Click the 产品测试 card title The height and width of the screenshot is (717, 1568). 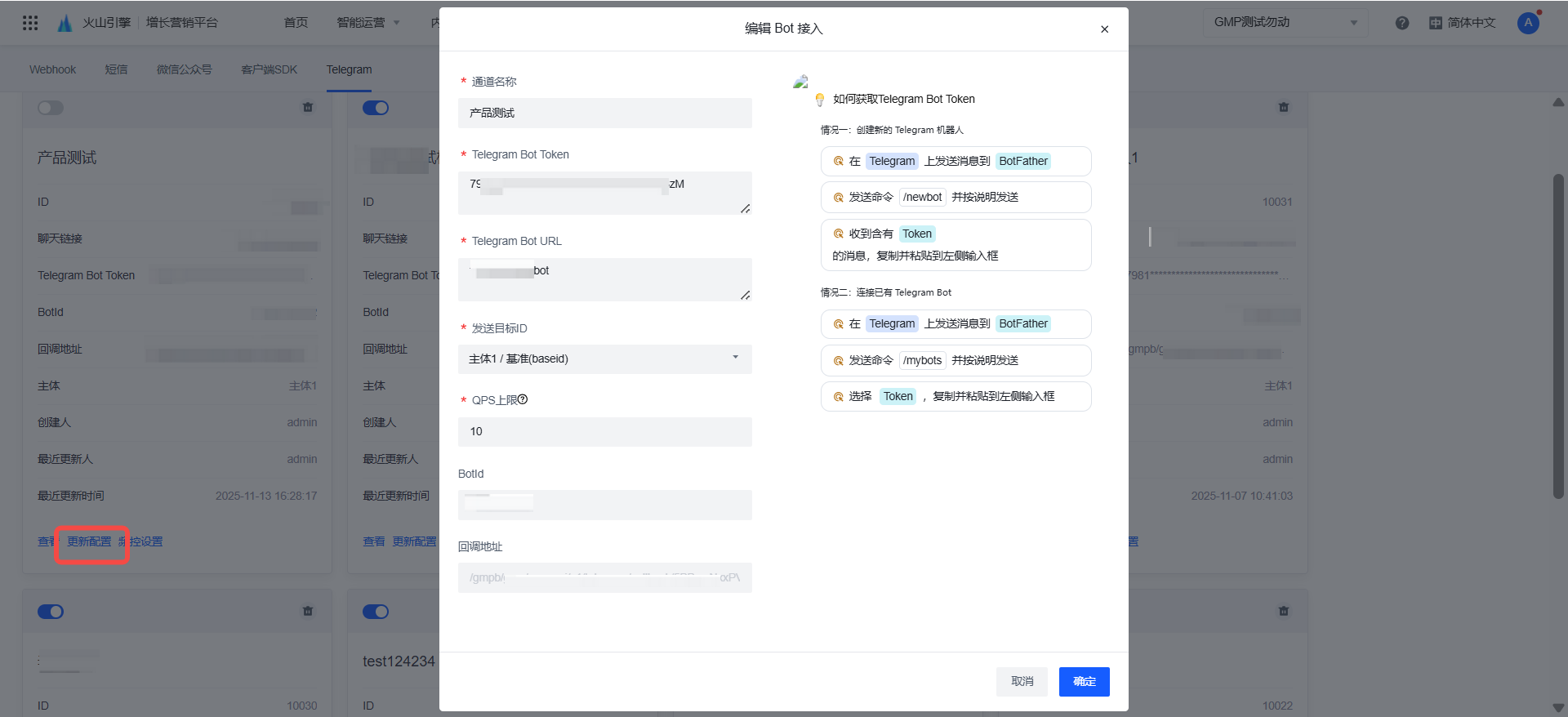pos(67,158)
